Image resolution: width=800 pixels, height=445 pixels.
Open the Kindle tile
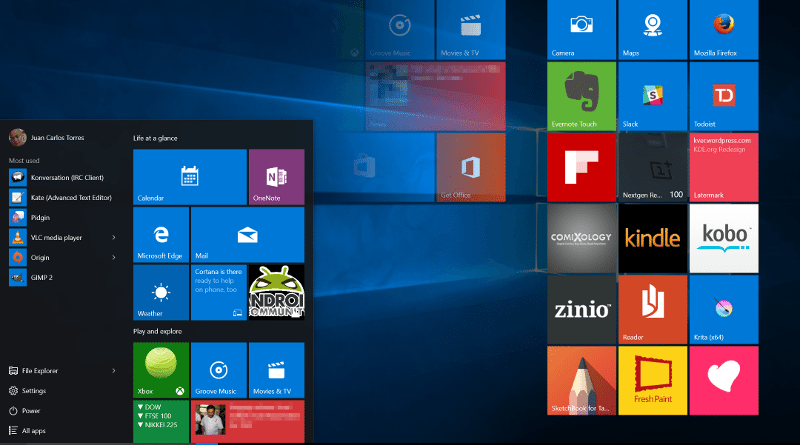point(653,238)
